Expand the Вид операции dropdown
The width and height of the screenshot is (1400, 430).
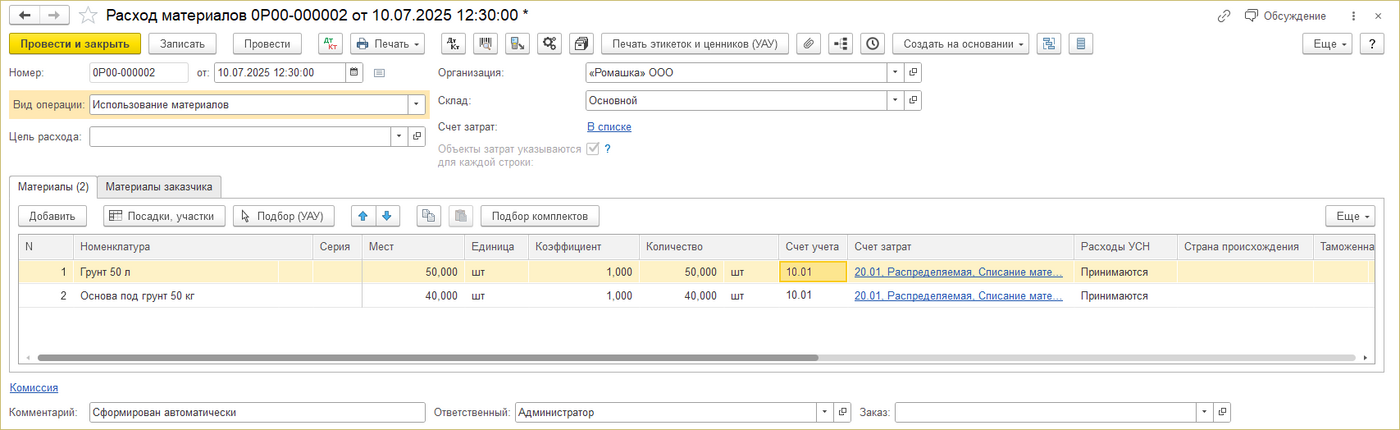click(415, 105)
